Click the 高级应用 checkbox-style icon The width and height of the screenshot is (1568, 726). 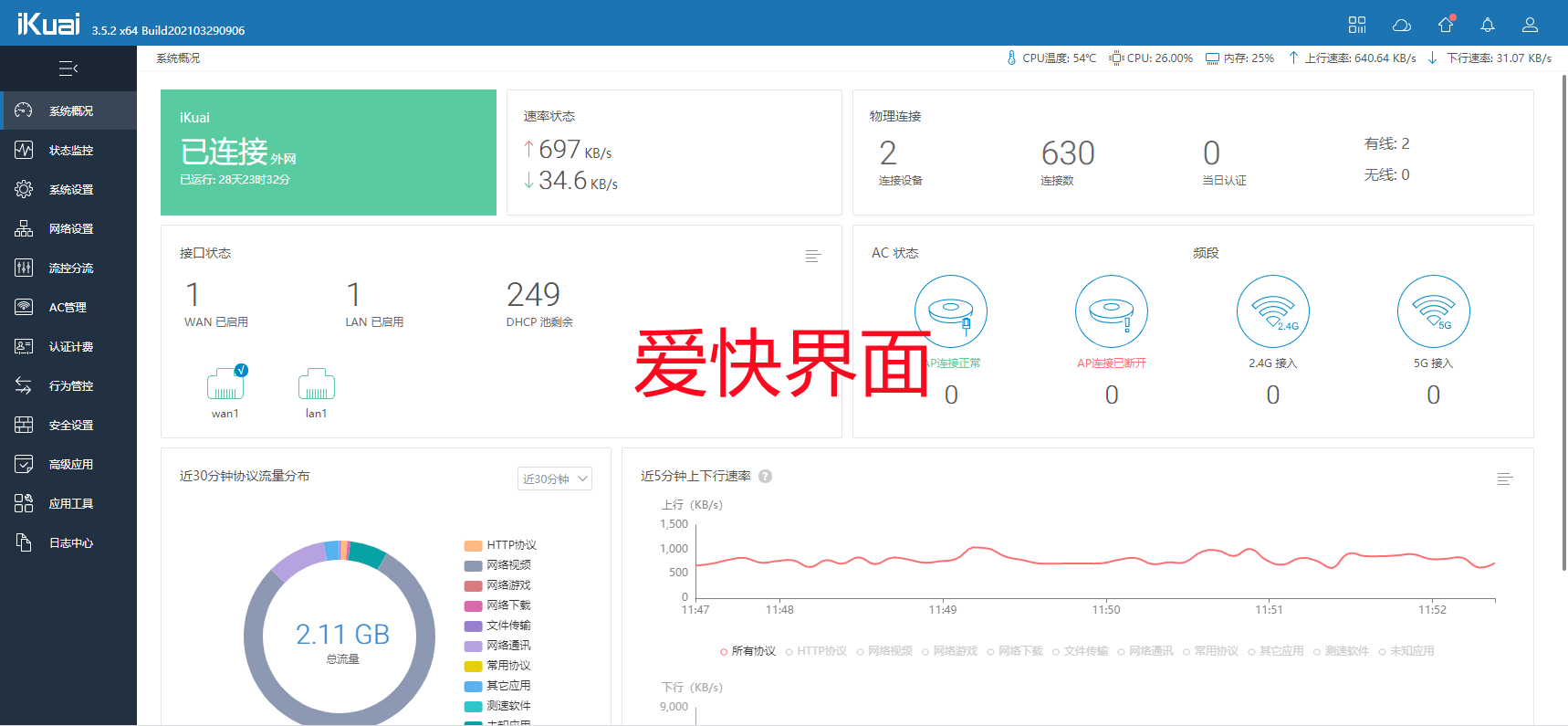(x=24, y=464)
